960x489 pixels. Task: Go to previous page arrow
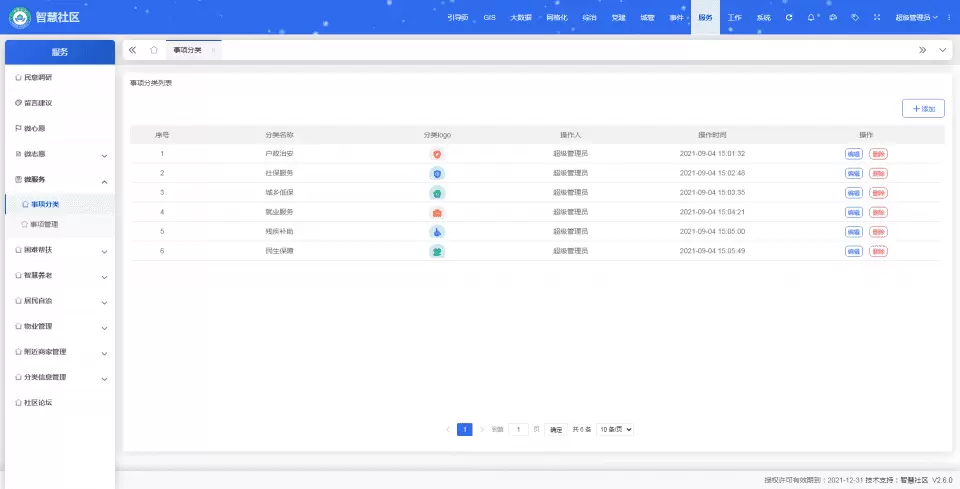coord(448,430)
